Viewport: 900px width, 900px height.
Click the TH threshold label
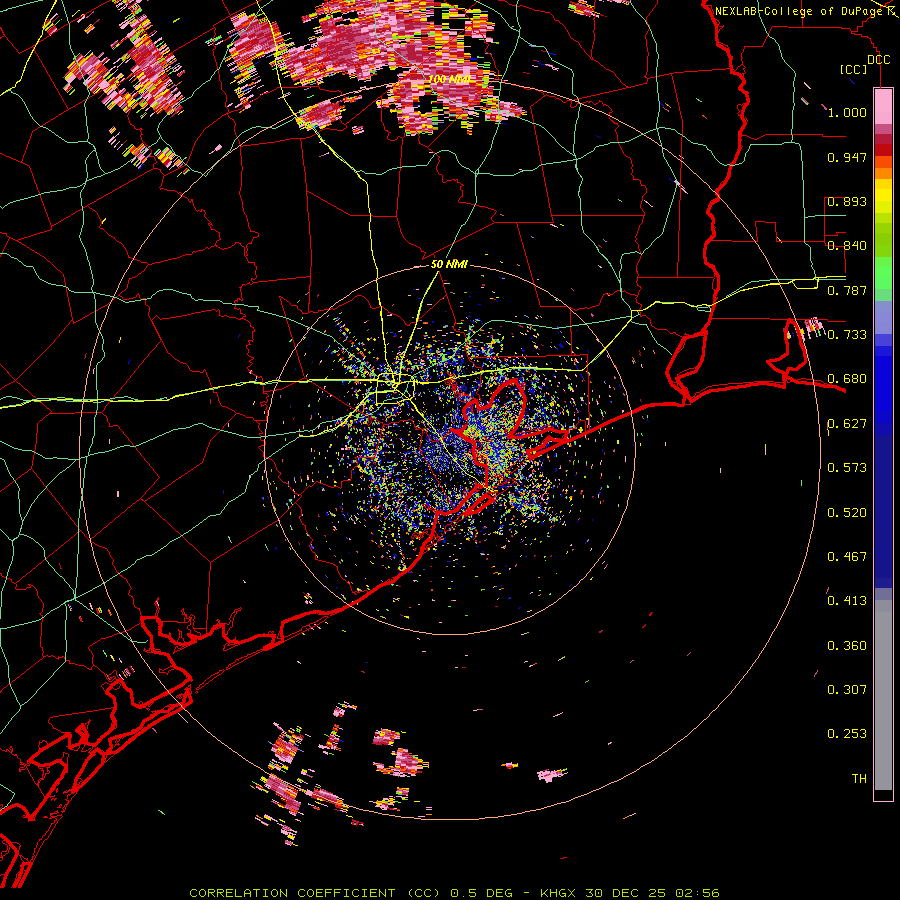point(859,779)
